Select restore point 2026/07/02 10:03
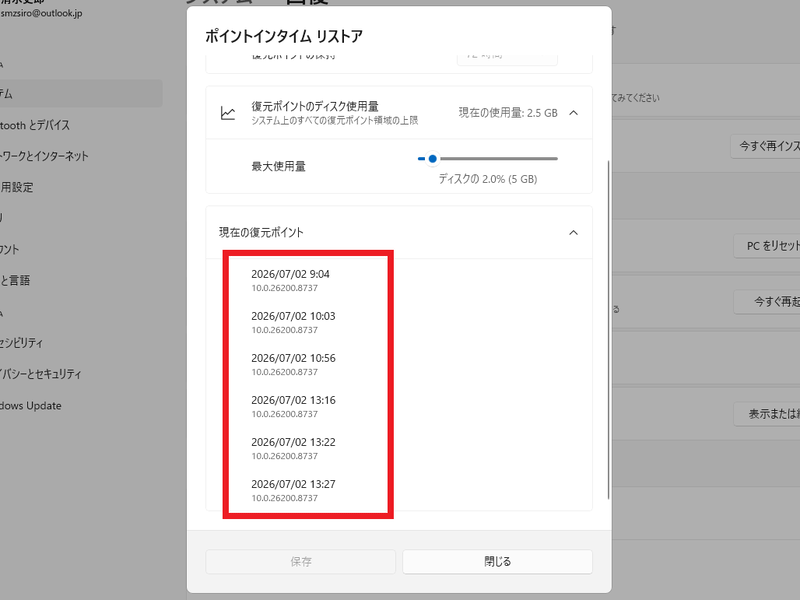The image size is (800, 600). [x=293, y=322]
